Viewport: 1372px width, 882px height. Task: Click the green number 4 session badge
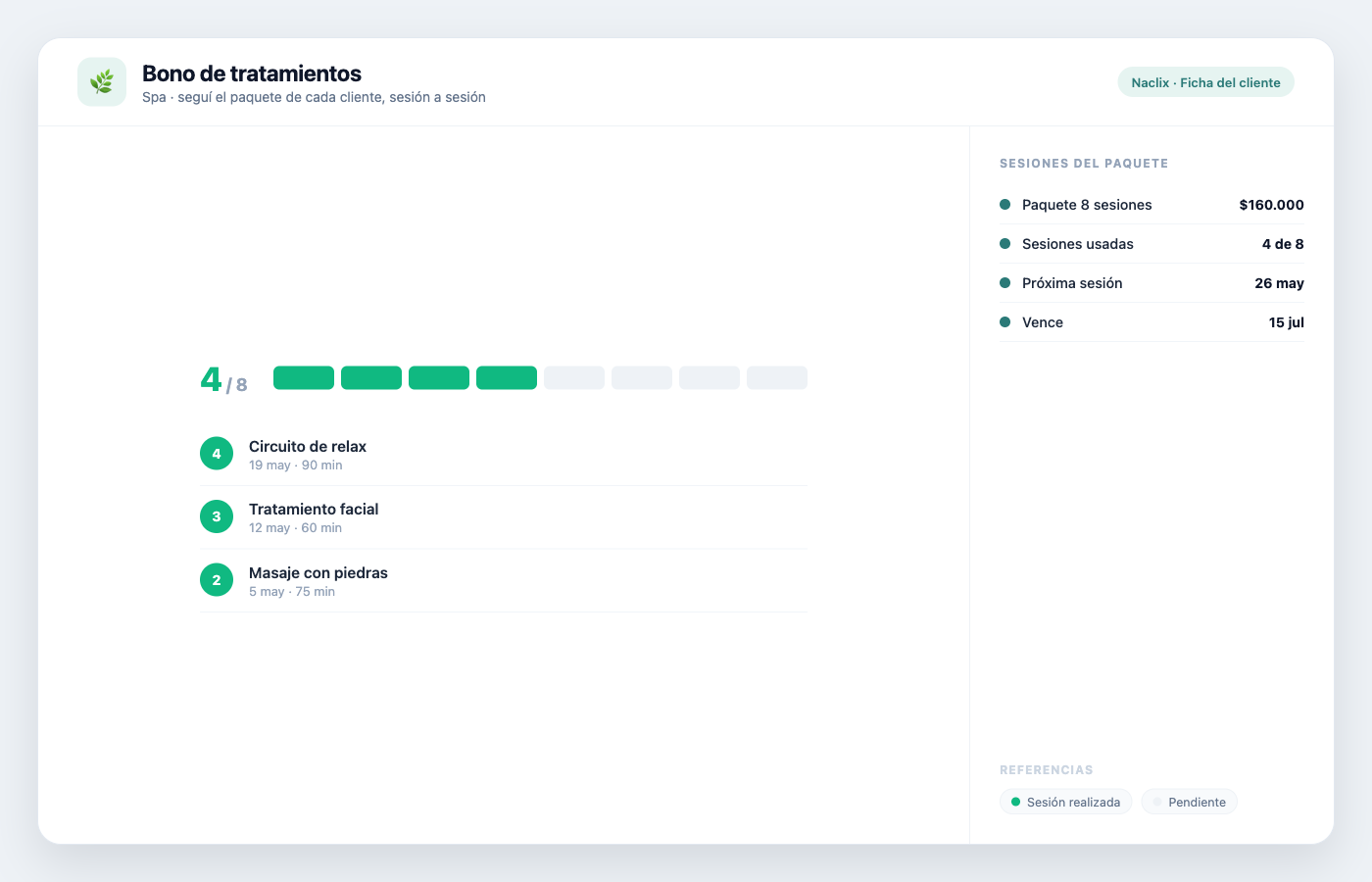point(217,454)
